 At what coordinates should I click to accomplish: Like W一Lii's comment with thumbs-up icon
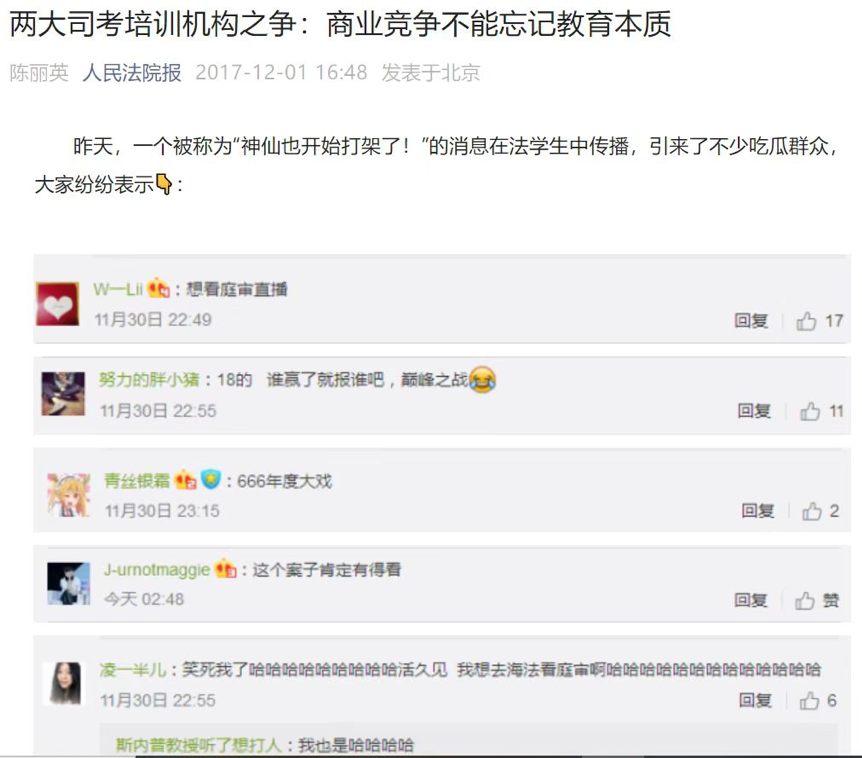806,321
